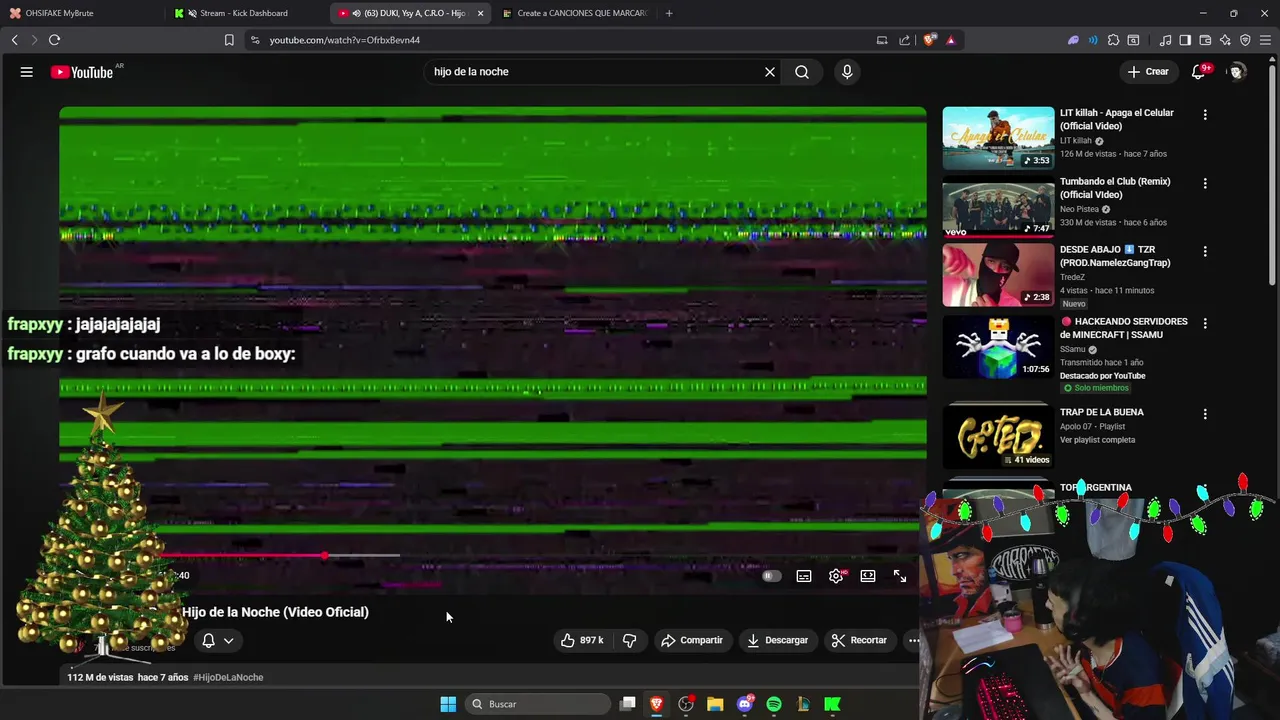Open Brave Rewards triangle icon

click(950, 40)
